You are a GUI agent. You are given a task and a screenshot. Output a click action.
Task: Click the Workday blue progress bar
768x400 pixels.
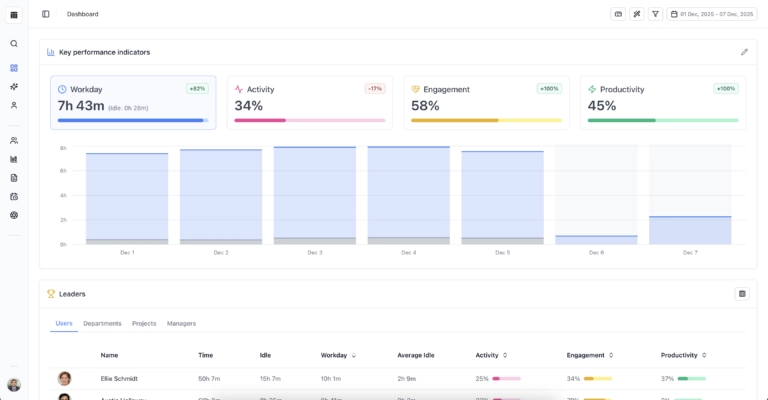coord(133,120)
